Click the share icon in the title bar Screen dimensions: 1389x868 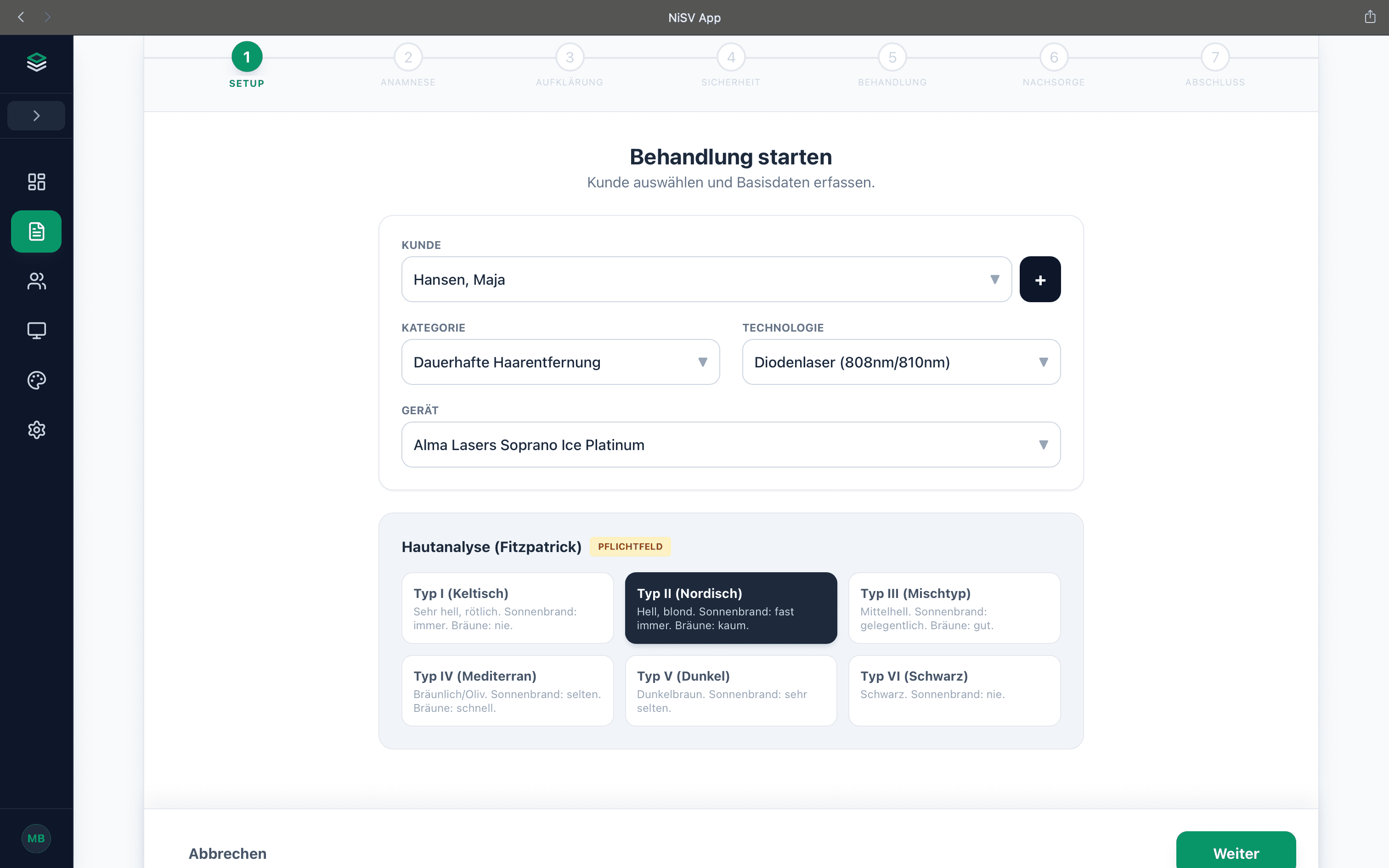tap(1370, 17)
